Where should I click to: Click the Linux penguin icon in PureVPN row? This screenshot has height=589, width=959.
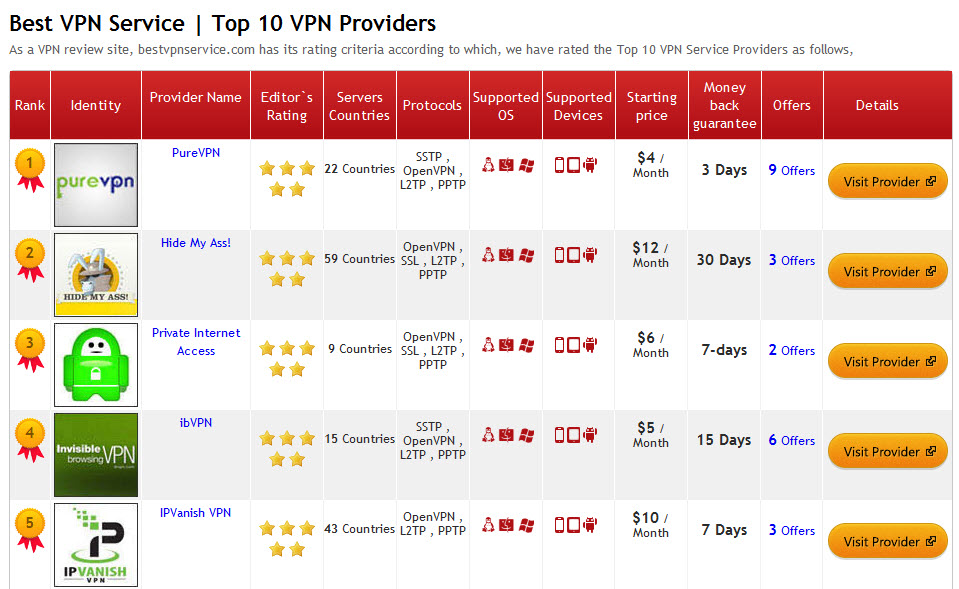coord(489,165)
